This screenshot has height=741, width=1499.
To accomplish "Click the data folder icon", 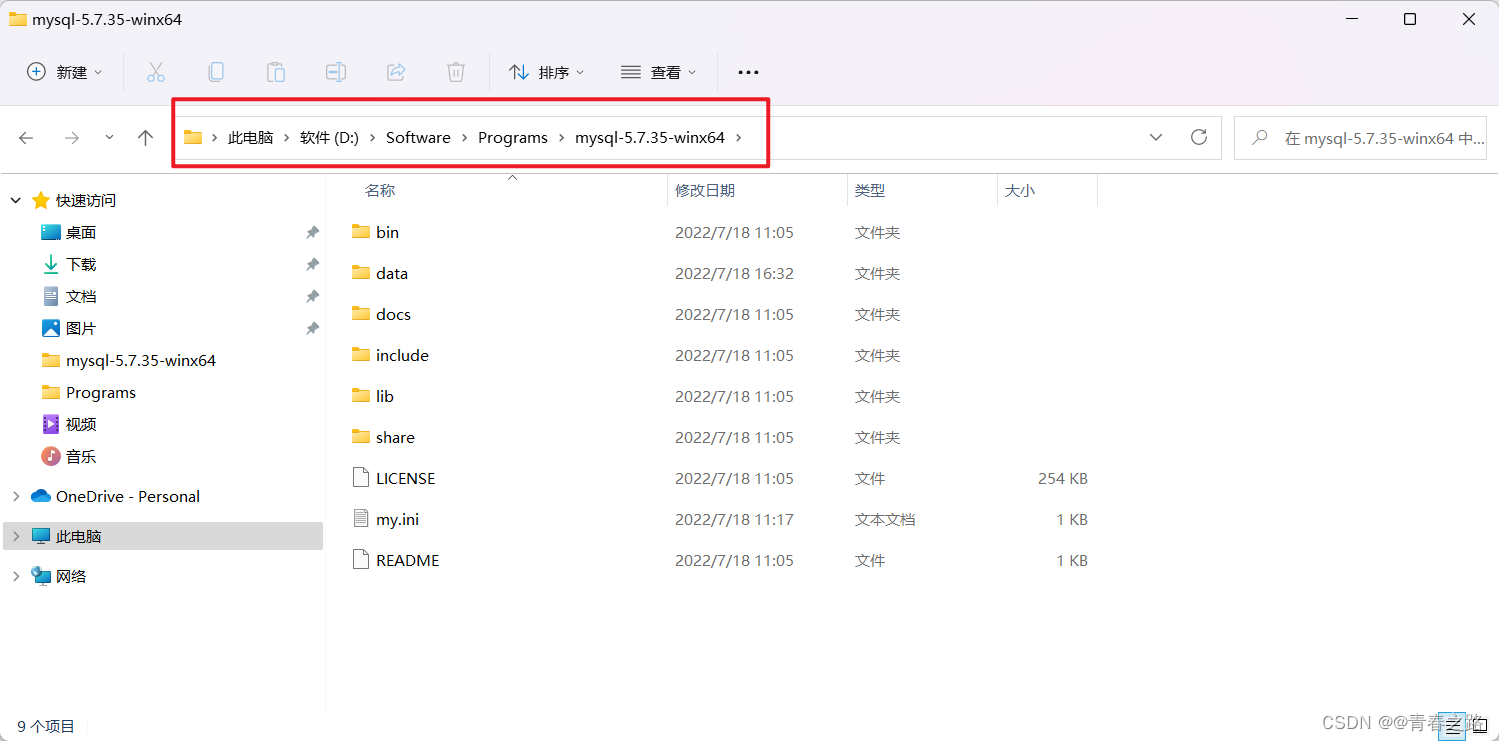I will pos(361,272).
